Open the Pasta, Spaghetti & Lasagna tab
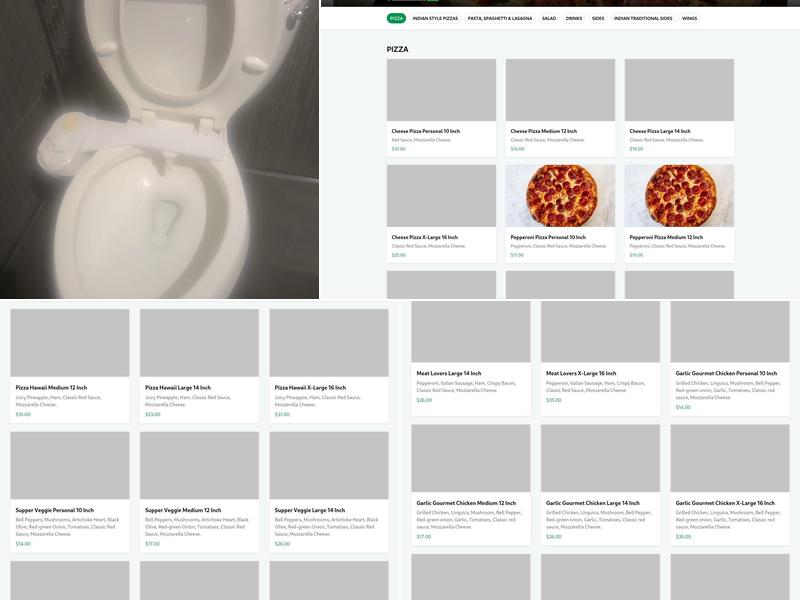This screenshot has width=800, height=600. pyautogui.click(x=500, y=18)
